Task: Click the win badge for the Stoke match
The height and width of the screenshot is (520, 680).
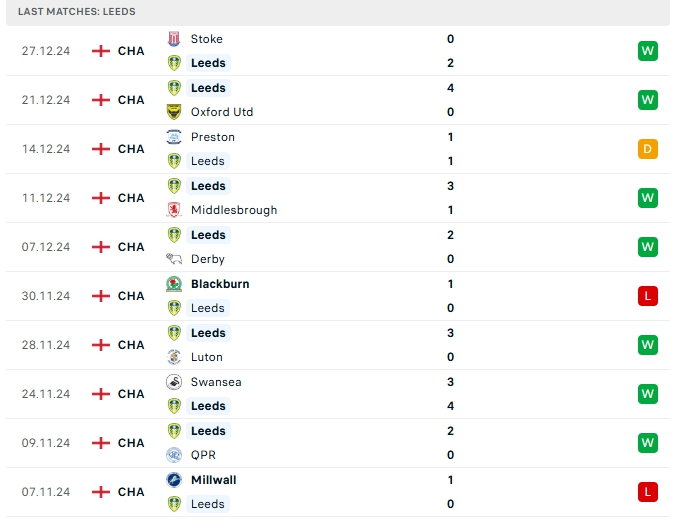Action: [648, 51]
